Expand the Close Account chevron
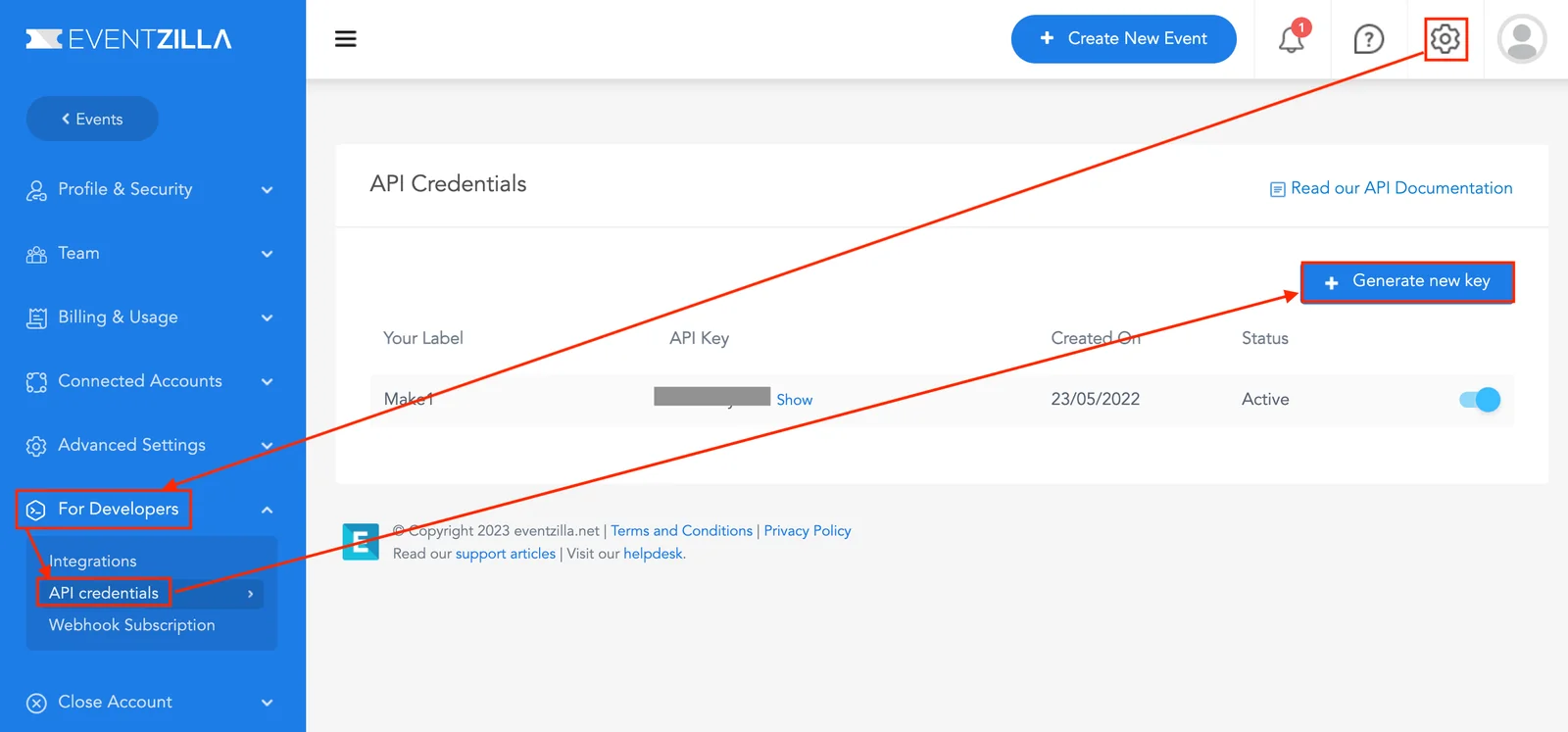Screen dimensions: 1568x732 click(268, 703)
